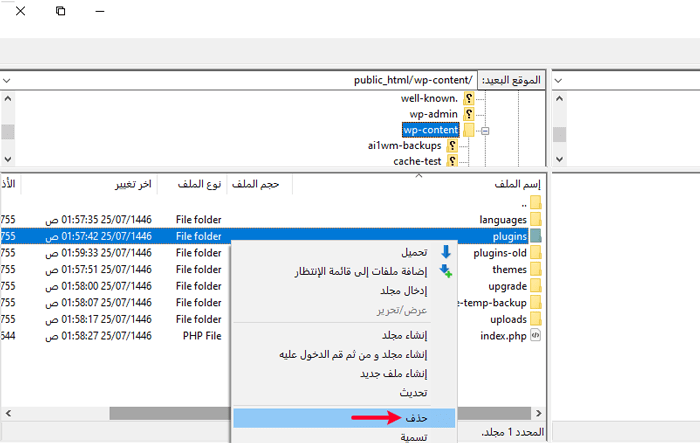Open the remote site path dropdown arrow

tap(8, 79)
